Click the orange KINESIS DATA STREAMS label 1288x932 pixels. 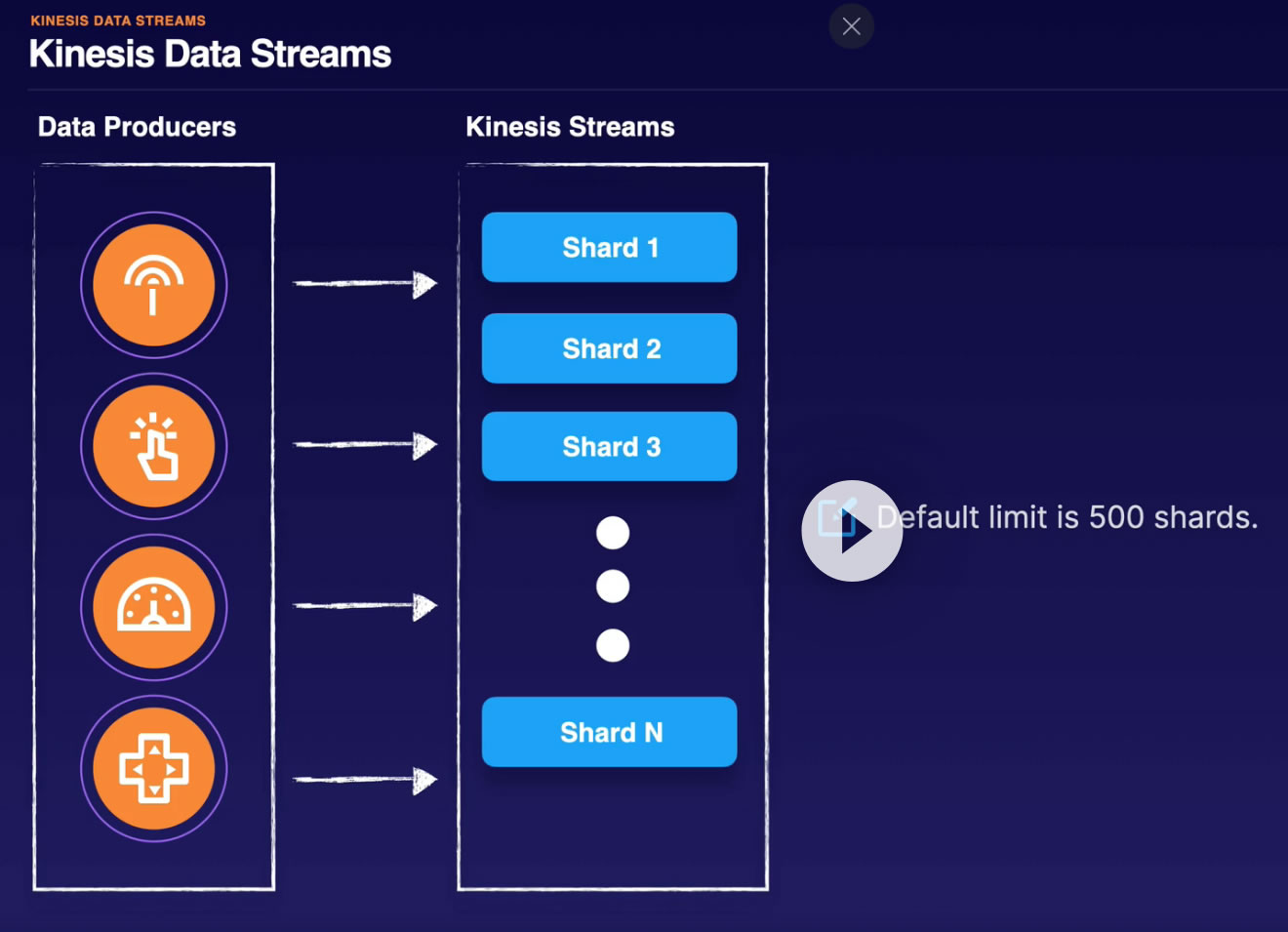[118, 20]
